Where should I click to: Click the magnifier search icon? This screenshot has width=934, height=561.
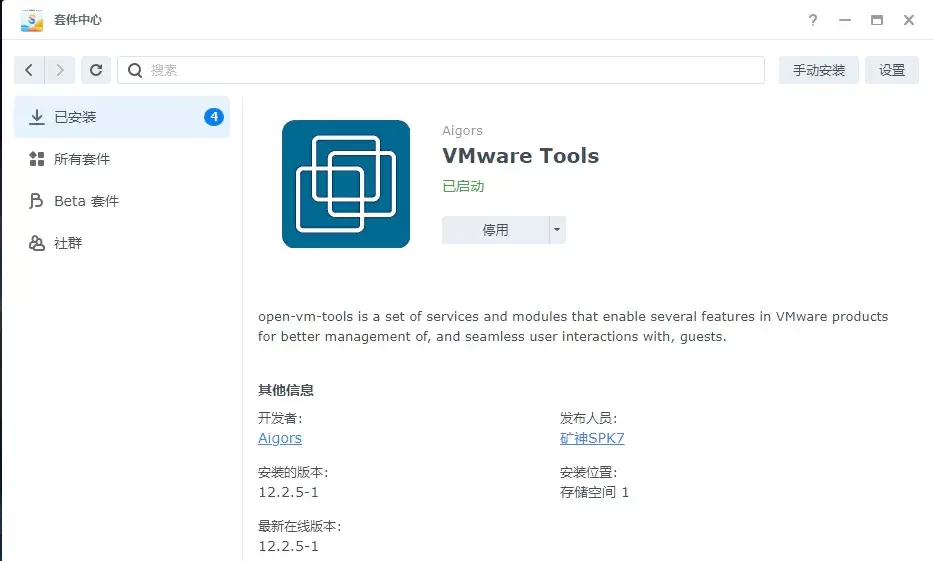[x=135, y=70]
